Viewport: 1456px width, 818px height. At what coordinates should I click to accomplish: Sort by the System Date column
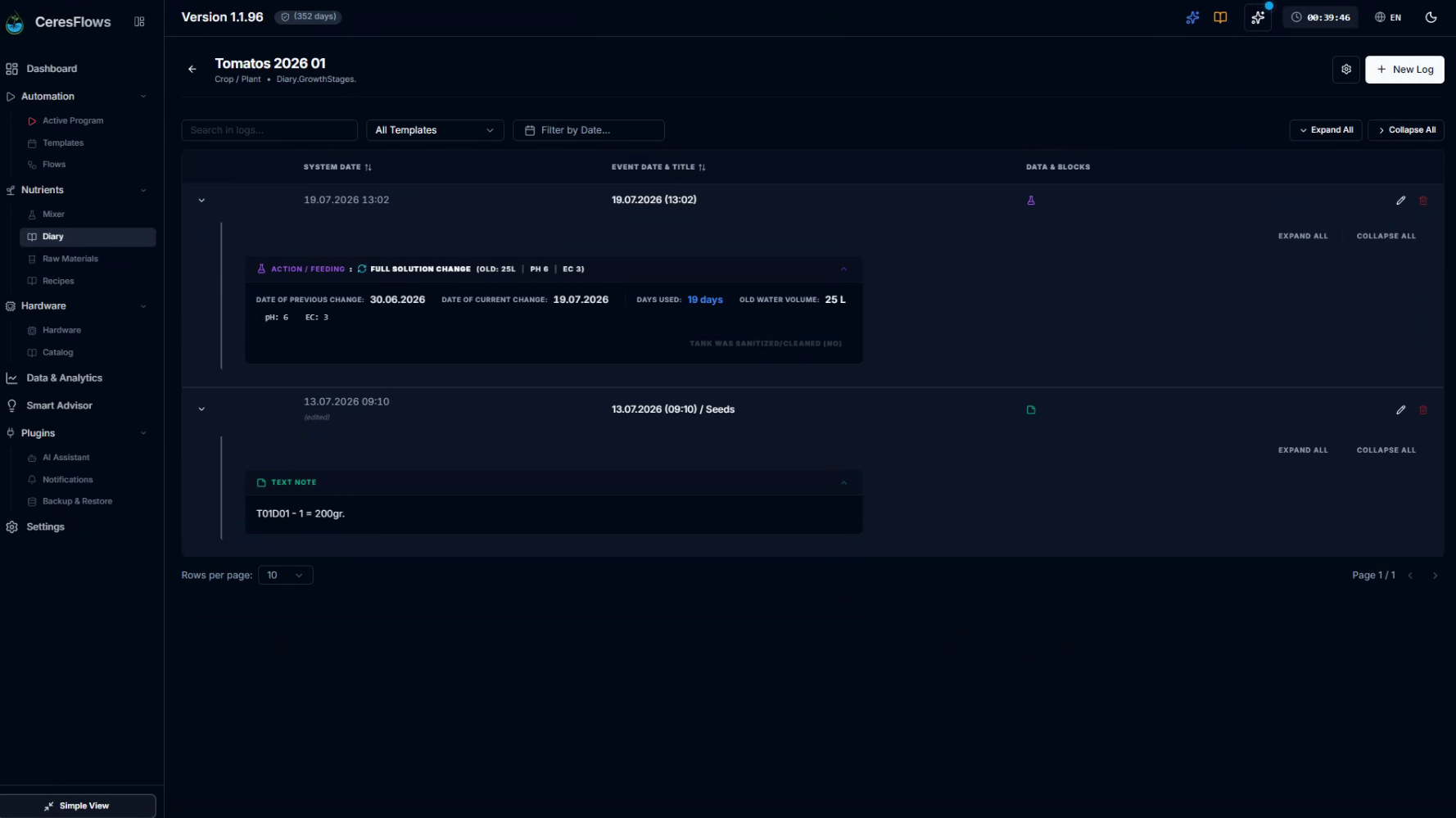337,167
